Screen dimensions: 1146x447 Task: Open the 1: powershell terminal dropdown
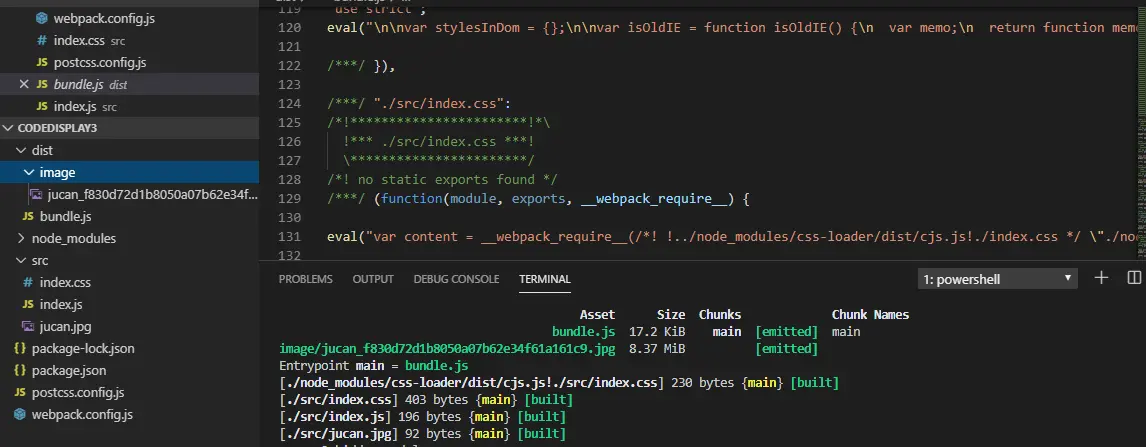pyautogui.click(x=998, y=279)
